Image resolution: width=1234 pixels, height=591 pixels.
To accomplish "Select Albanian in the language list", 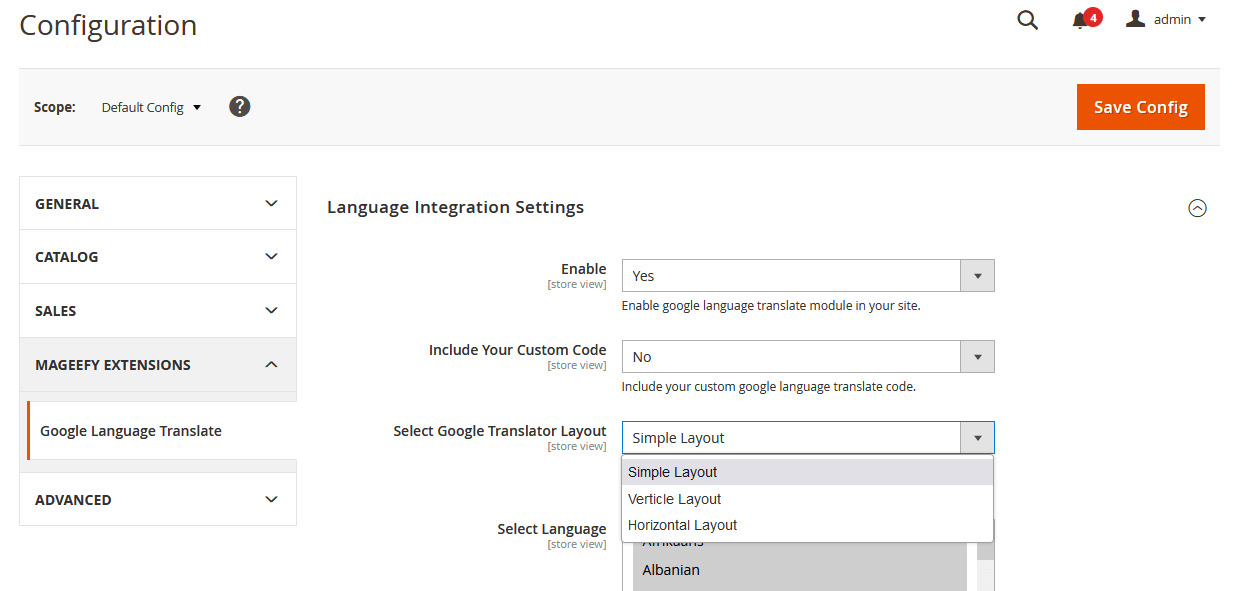I will [x=670, y=569].
